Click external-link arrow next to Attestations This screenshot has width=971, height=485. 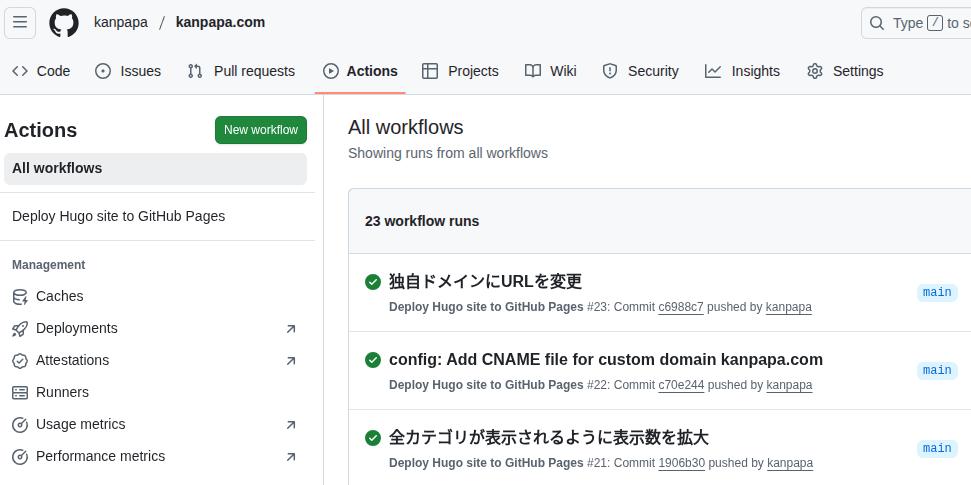pos(291,361)
